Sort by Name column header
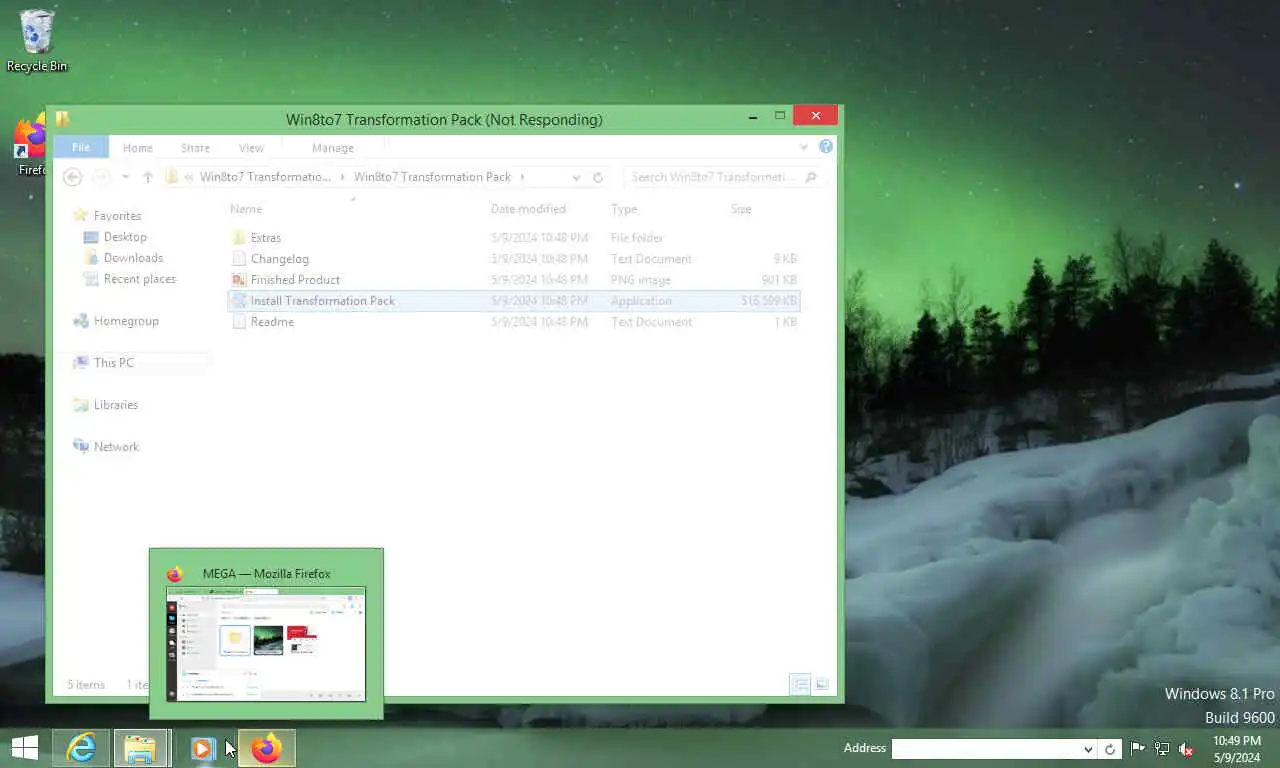This screenshot has height=768, width=1280. pos(246,209)
